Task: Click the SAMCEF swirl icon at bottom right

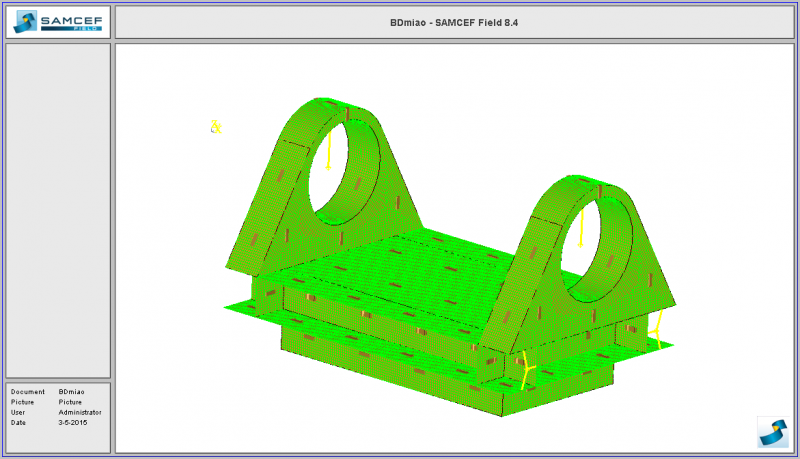Action: tap(773, 432)
